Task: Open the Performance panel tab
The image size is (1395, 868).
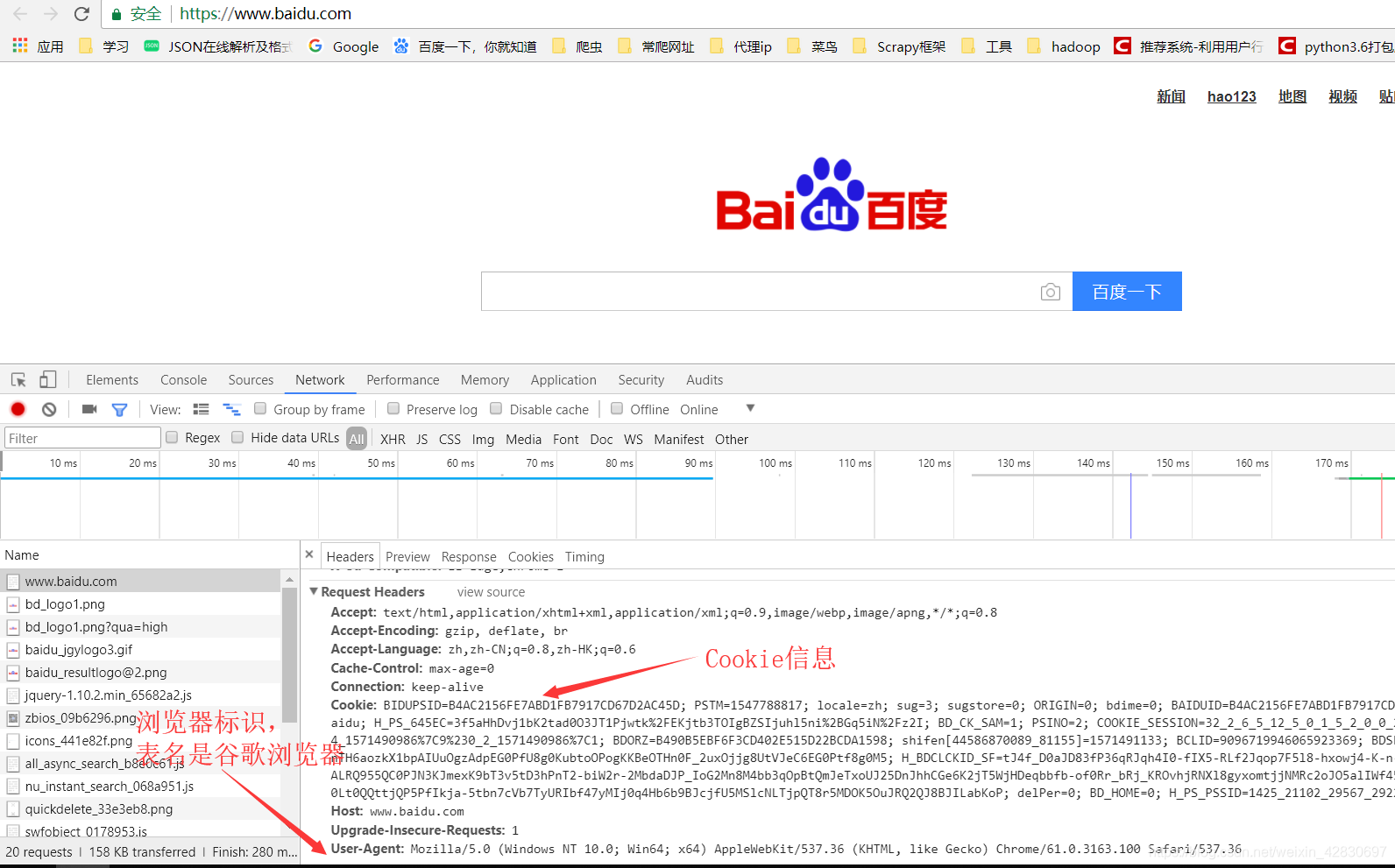Action: 403,379
